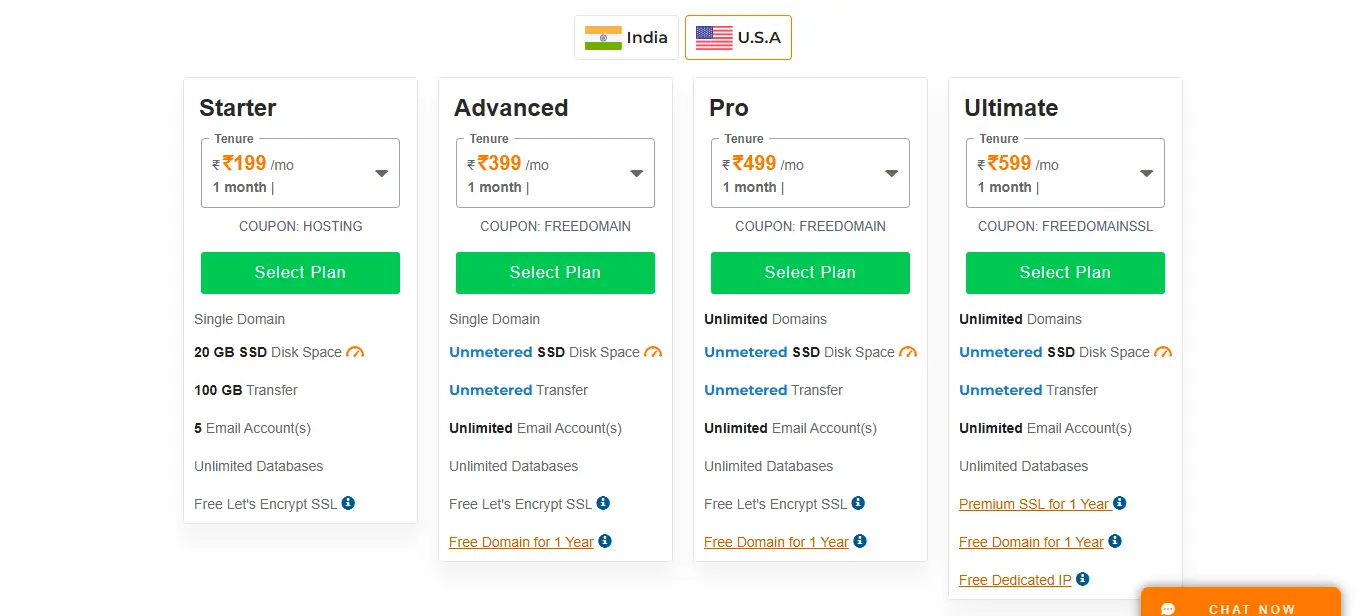The height and width of the screenshot is (616, 1366).
Task: Click the speed icon in the Pro plan
Action: tap(908, 352)
